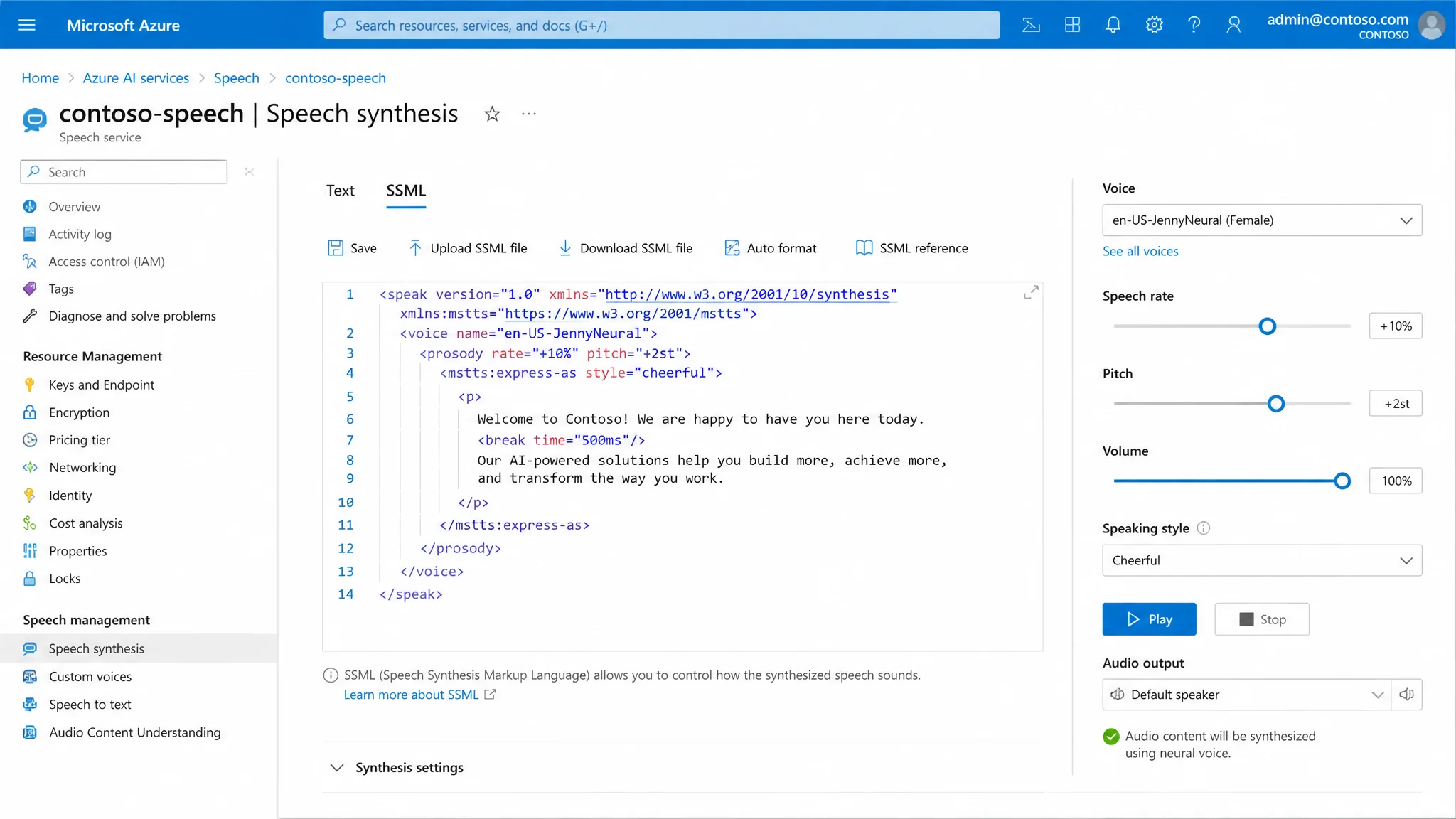Image resolution: width=1456 pixels, height=819 pixels.
Task: Click the Play button
Action: point(1149,619)
